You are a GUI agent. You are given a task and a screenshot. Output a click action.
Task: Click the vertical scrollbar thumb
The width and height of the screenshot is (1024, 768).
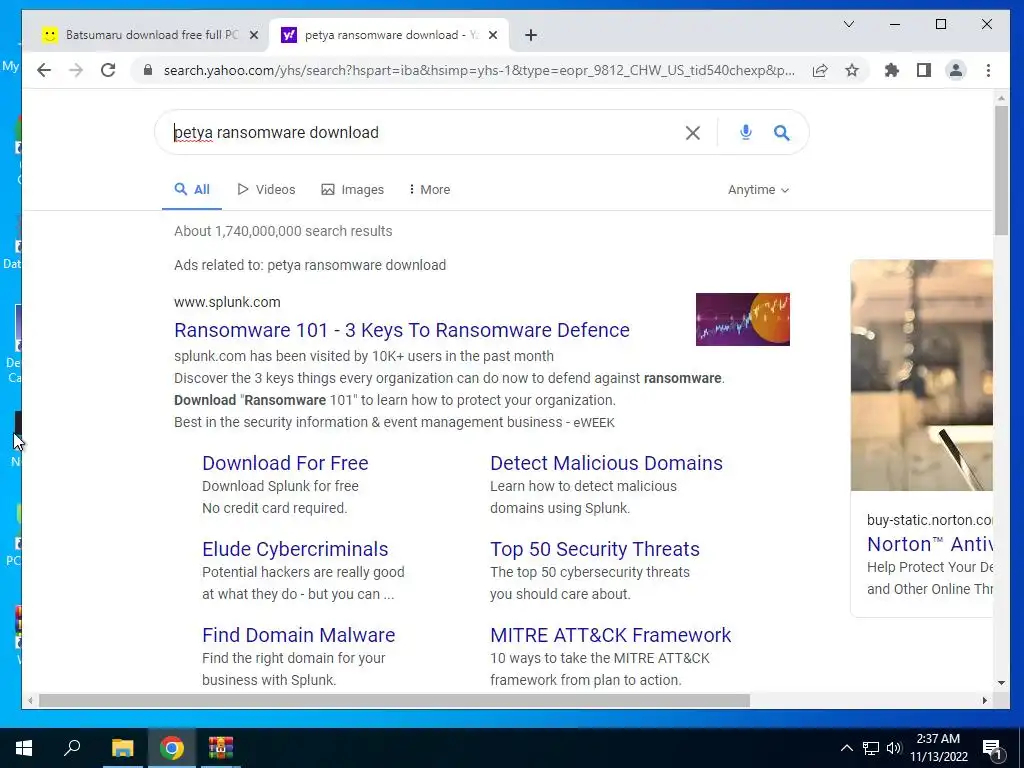[x=1001, y=170]
